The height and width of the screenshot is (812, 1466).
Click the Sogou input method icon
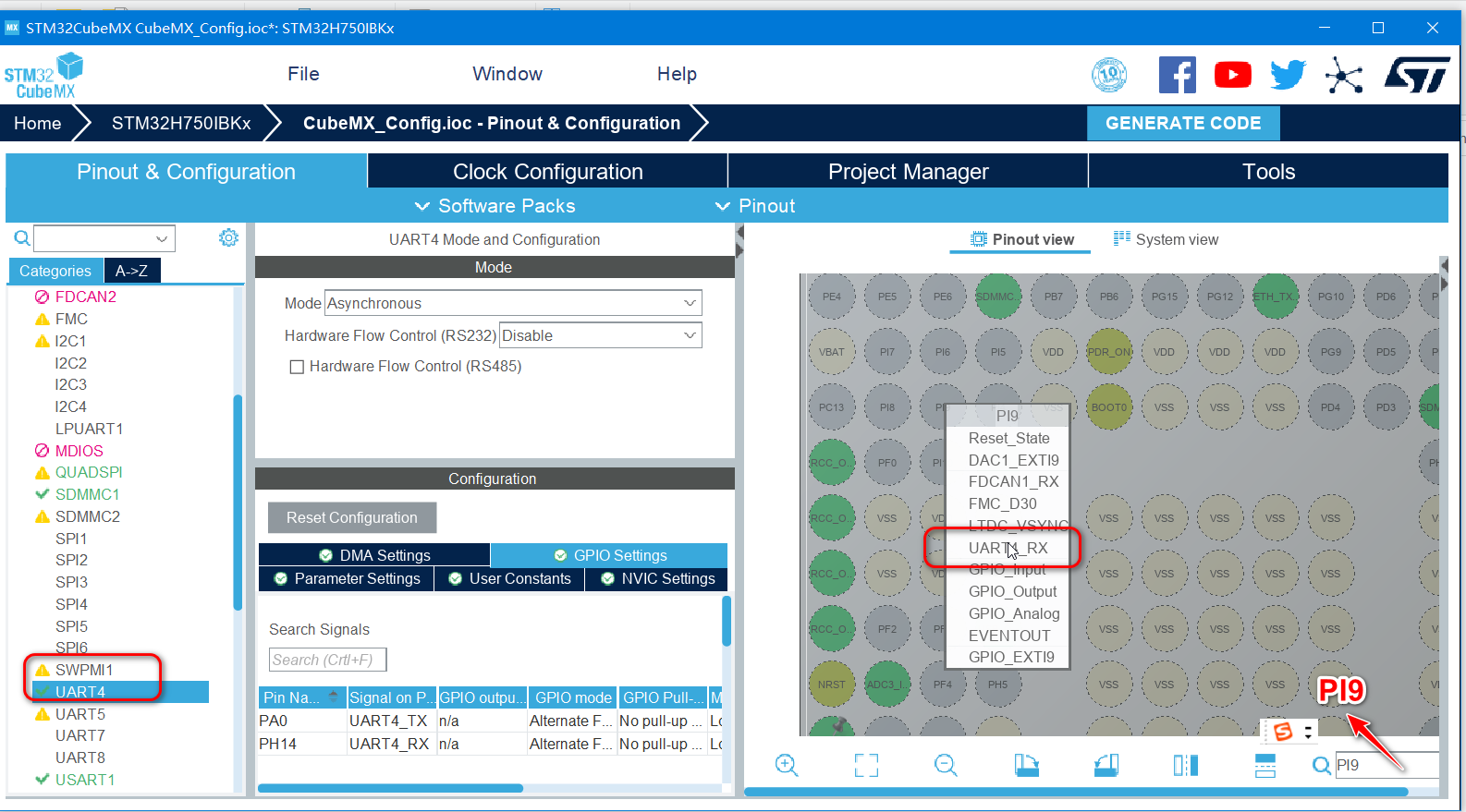[x=1283, y=732]
